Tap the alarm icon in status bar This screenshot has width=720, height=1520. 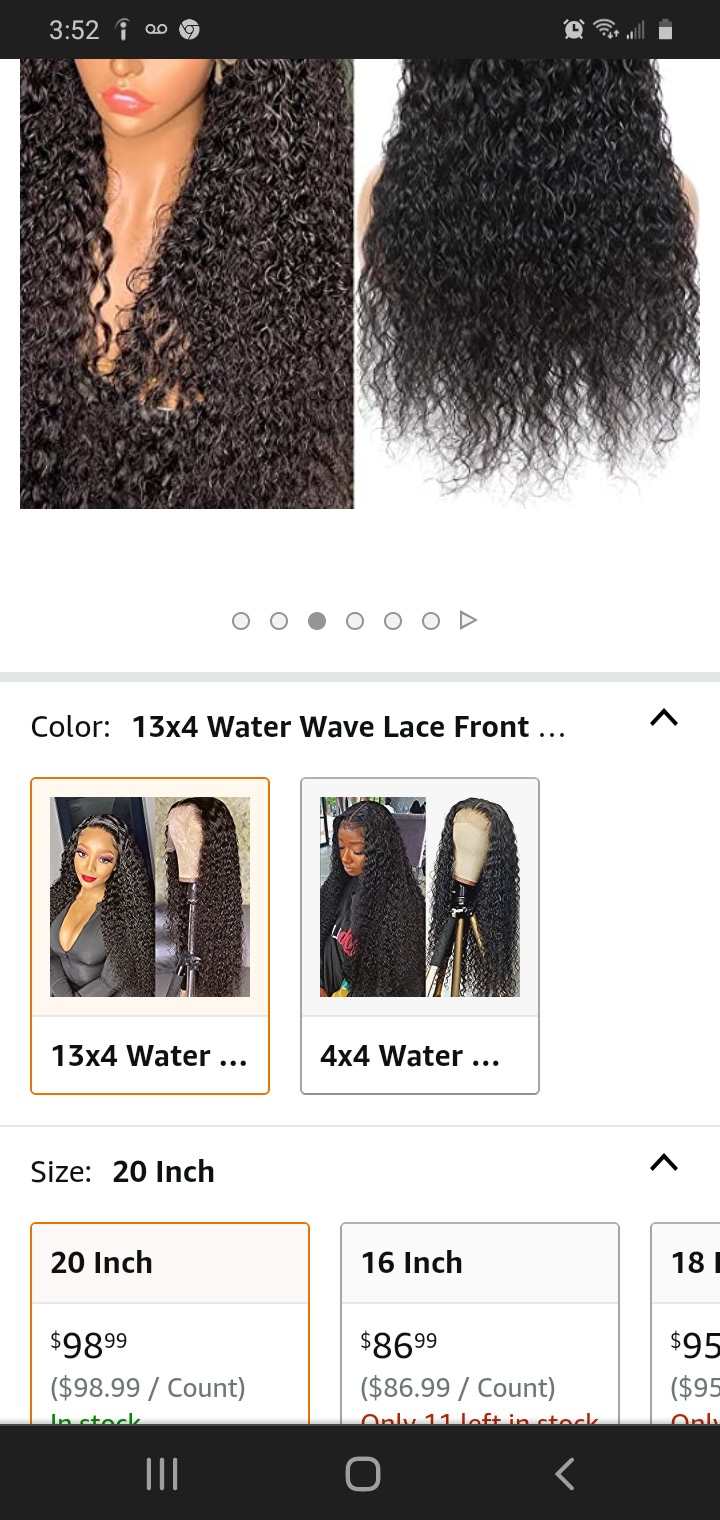(x=574, y=30)
